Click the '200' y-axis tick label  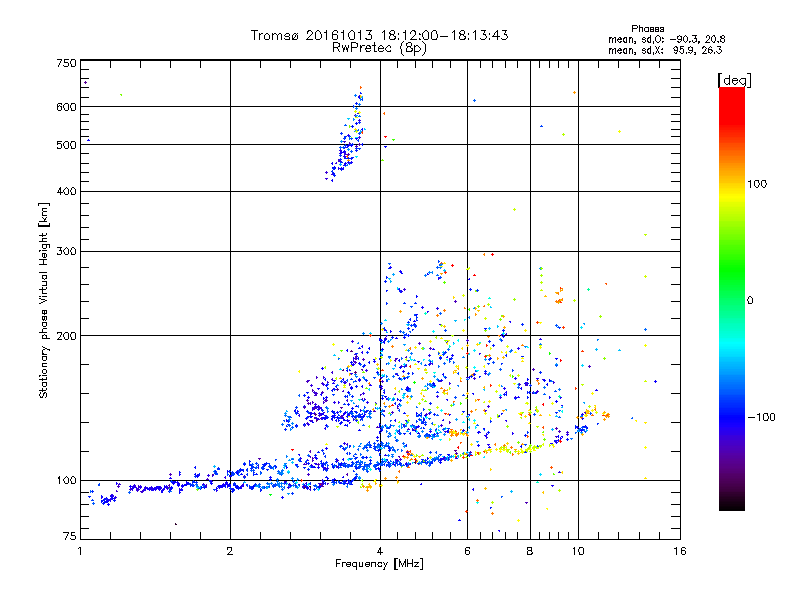(x=67, y=336)
